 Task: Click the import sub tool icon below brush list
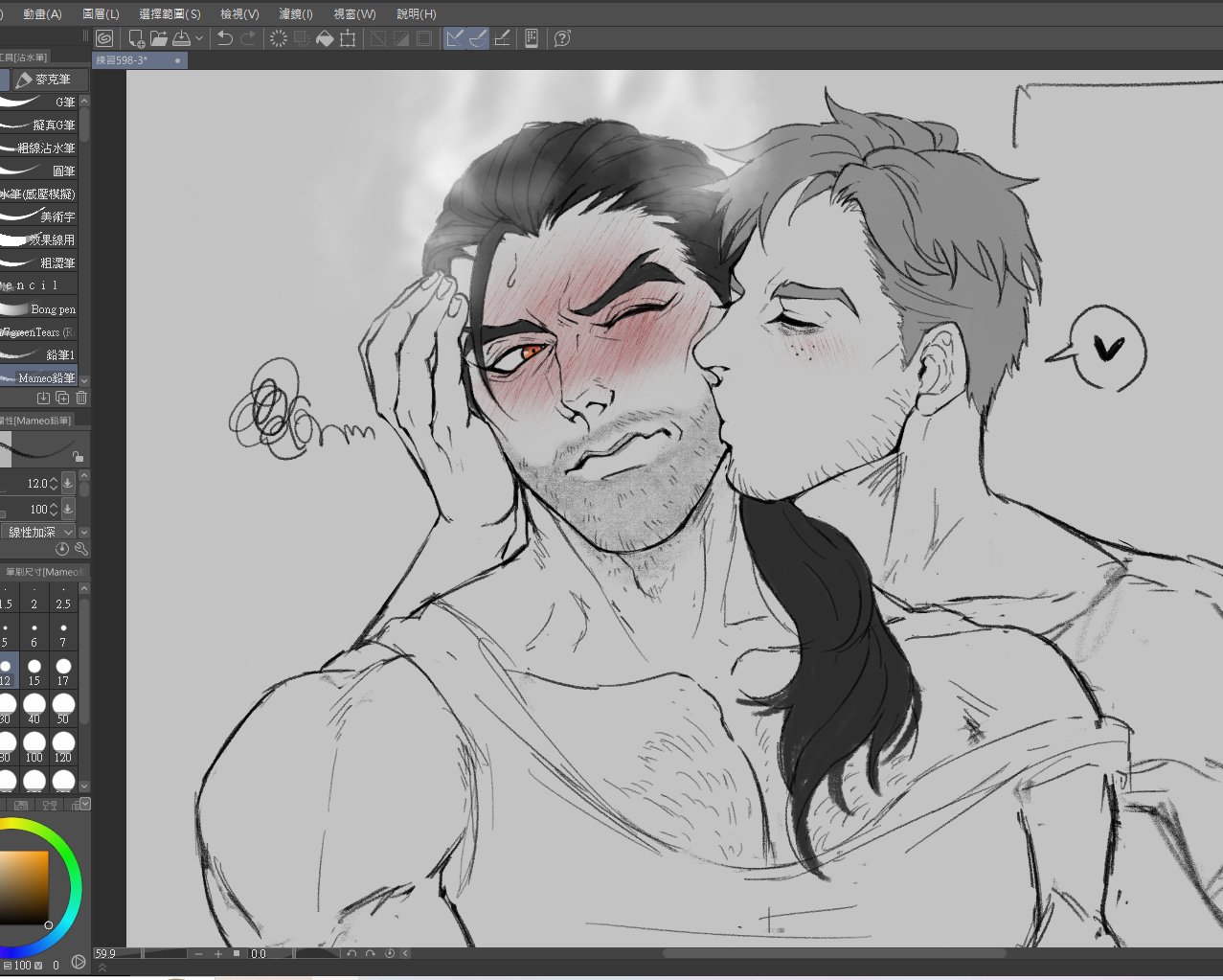pyautogui.click(x=43, y=398)
